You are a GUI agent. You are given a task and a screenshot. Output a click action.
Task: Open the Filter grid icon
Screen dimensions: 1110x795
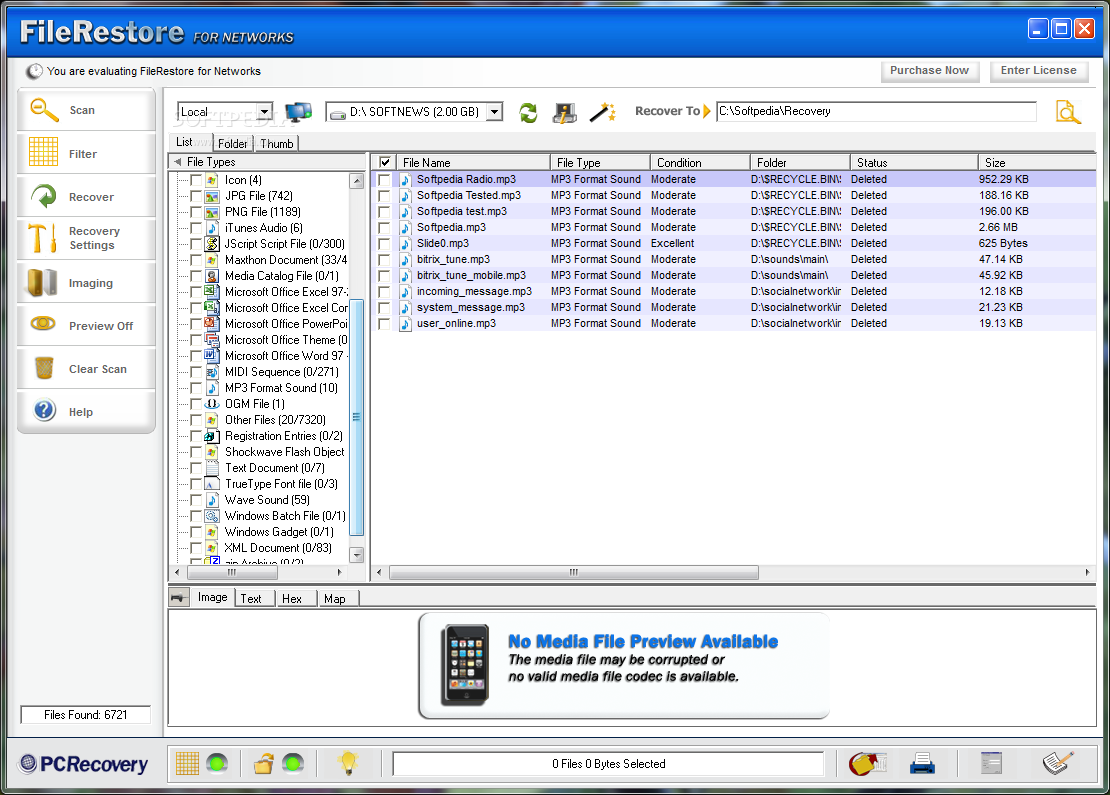click(x=43, y=151)
